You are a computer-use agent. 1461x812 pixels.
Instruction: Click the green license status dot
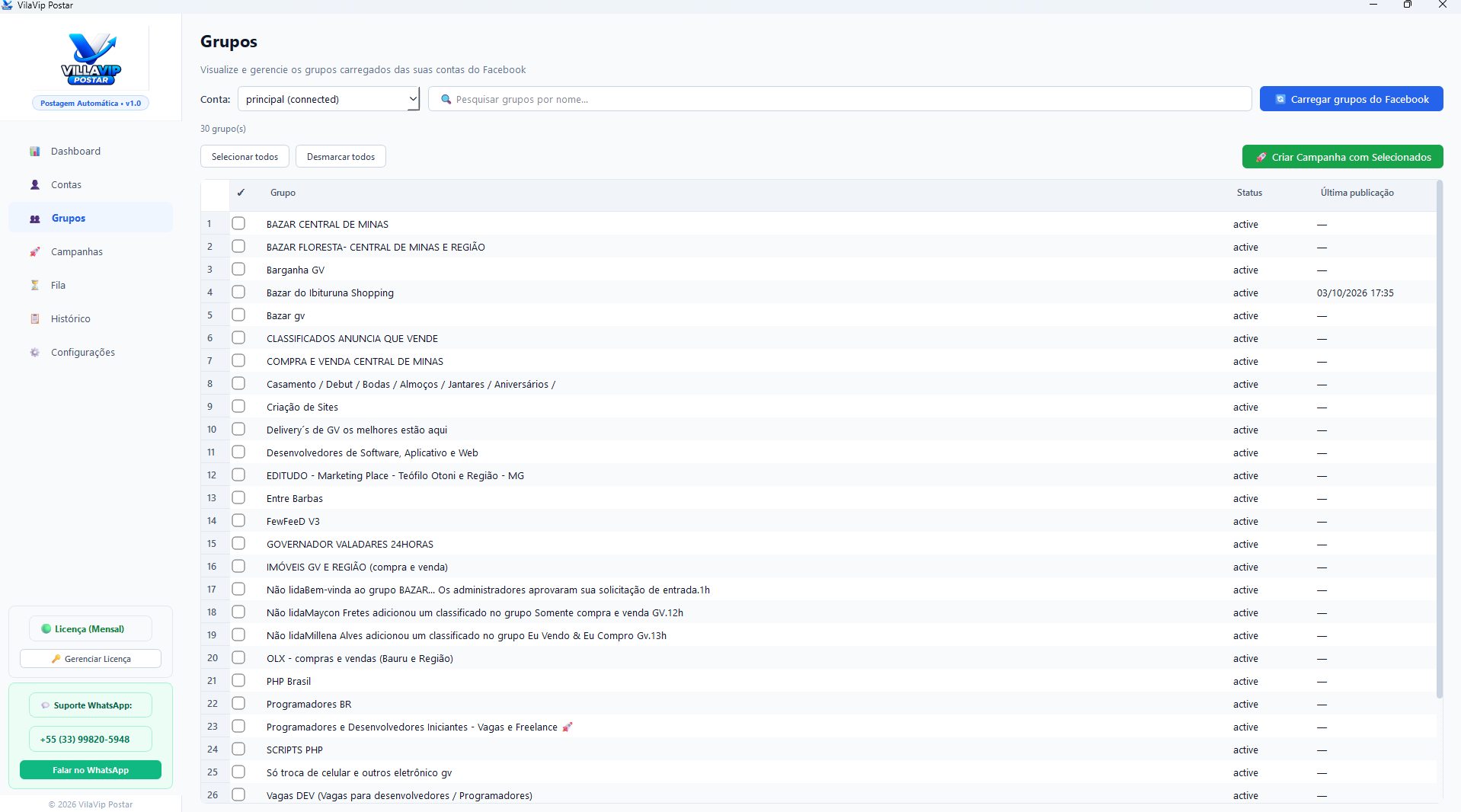click(46, 629)
